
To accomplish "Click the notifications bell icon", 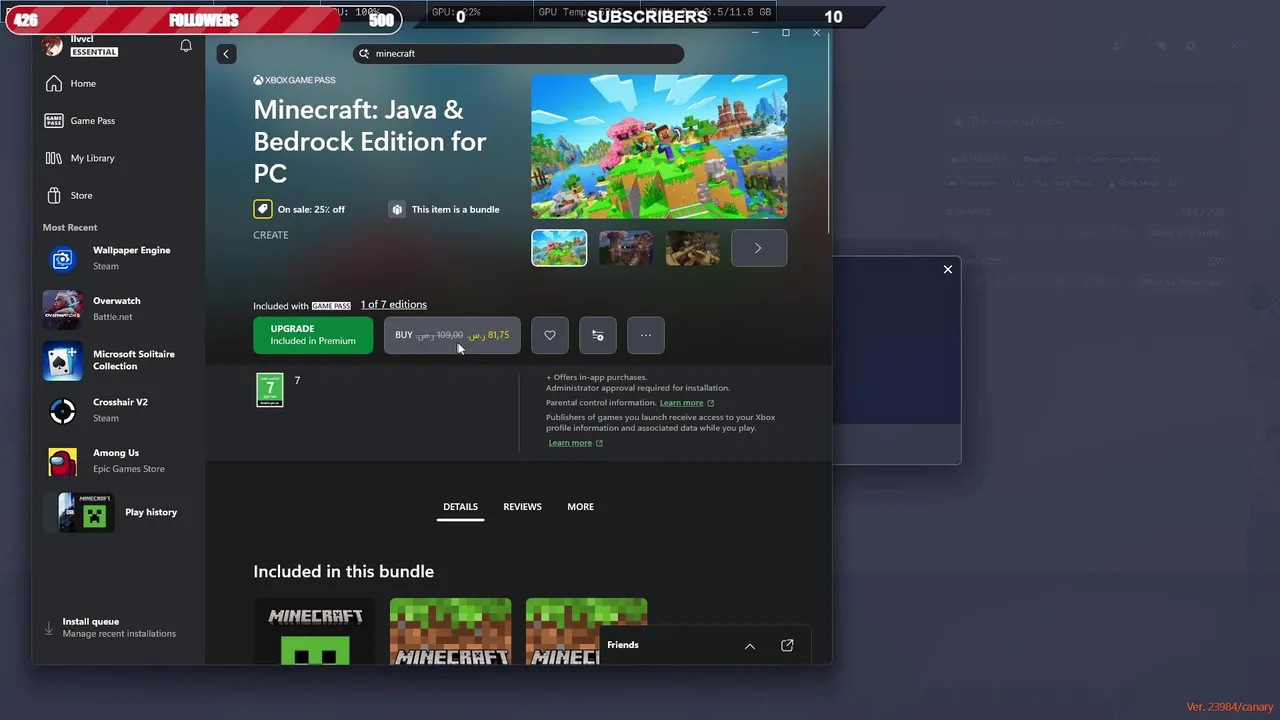I will [x=186, y=46].
